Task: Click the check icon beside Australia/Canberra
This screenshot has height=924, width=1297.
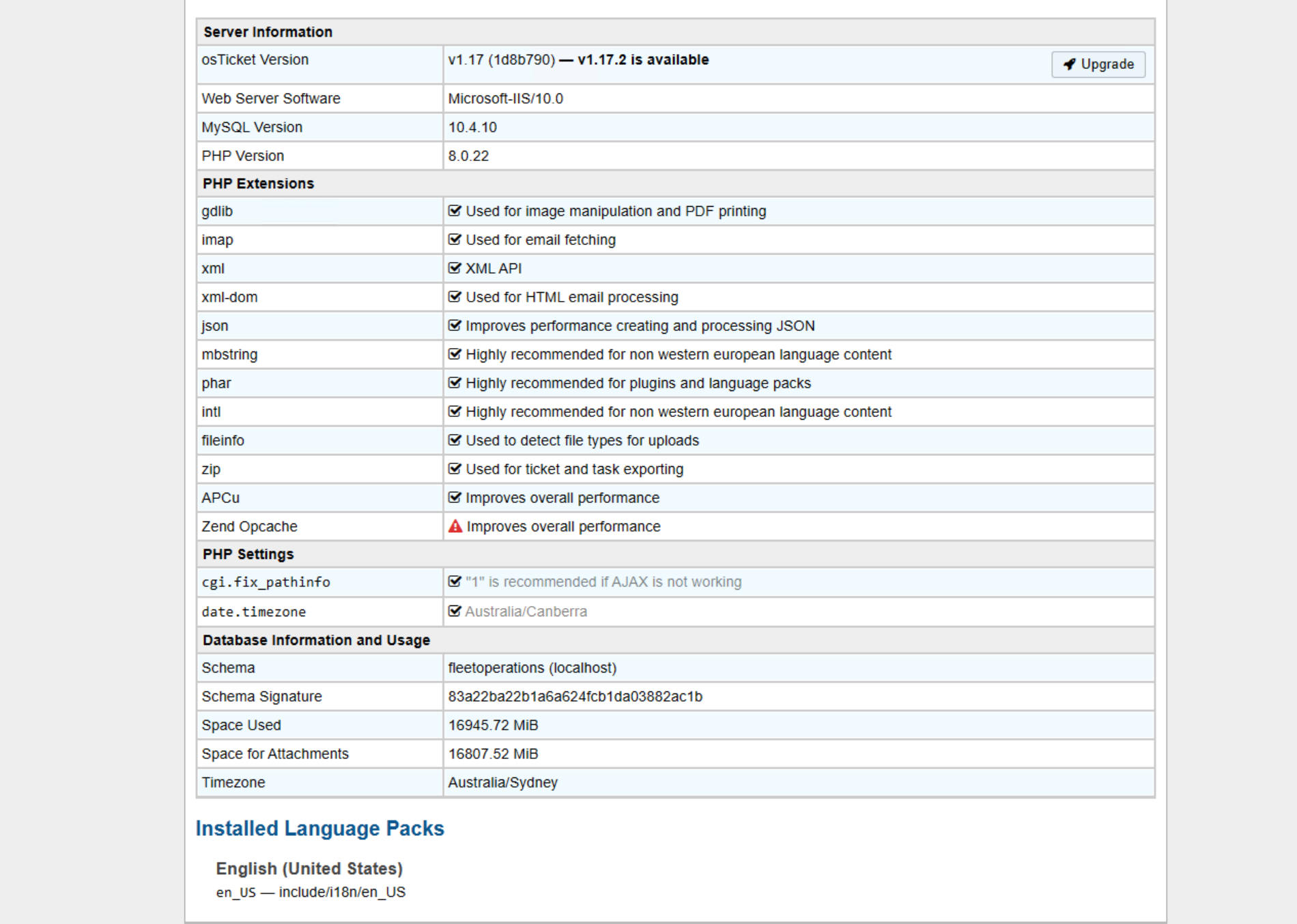Action: [455, 611]
